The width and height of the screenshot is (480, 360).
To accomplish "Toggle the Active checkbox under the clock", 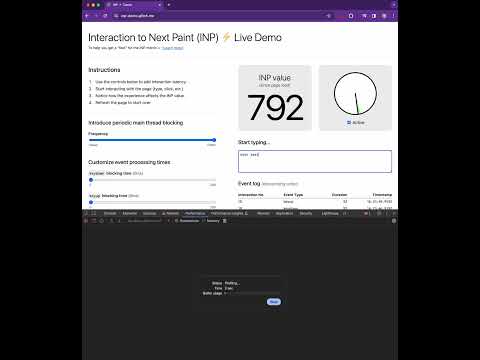I will [x=349, y=123].
